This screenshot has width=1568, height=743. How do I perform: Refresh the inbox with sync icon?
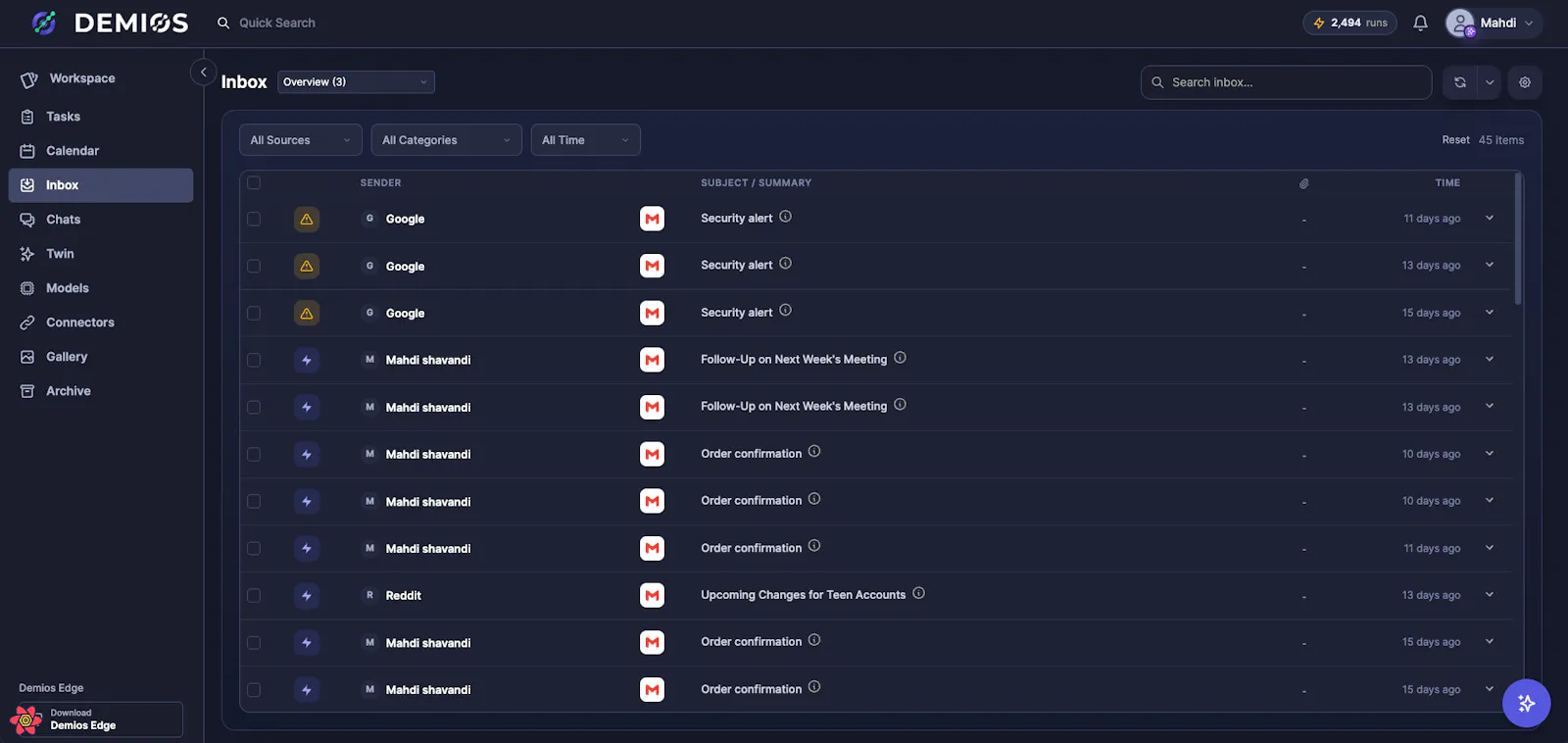point(1460,82)
